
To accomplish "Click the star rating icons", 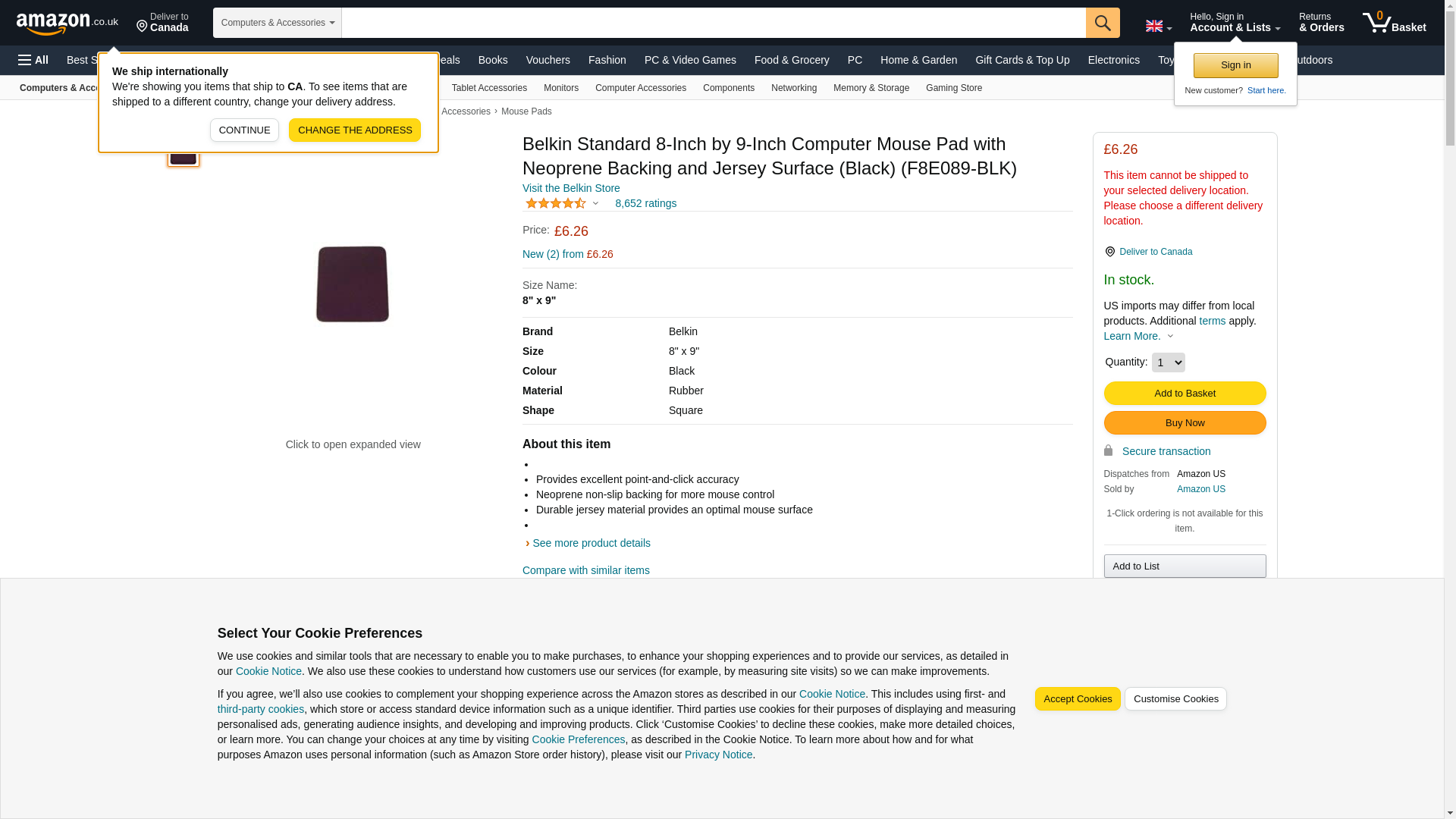I will [x=556, y=203].
